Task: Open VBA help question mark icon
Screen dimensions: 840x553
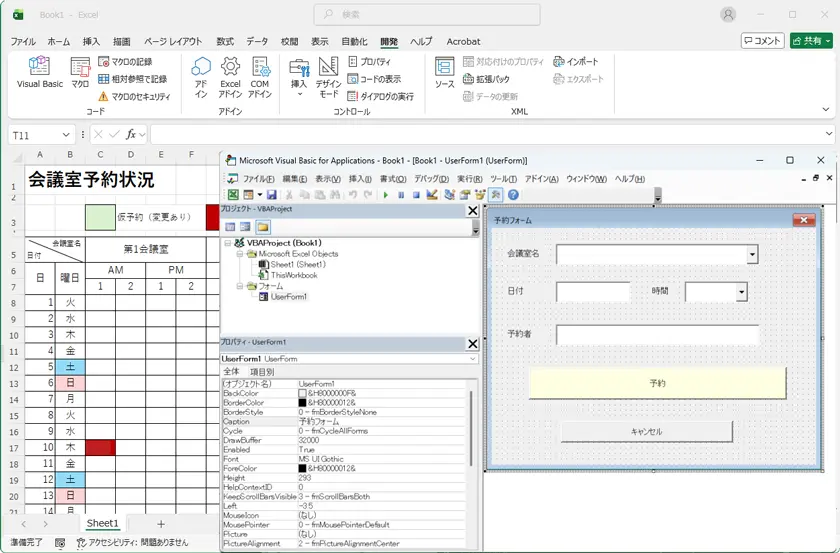Action: [x=513, y=195]
